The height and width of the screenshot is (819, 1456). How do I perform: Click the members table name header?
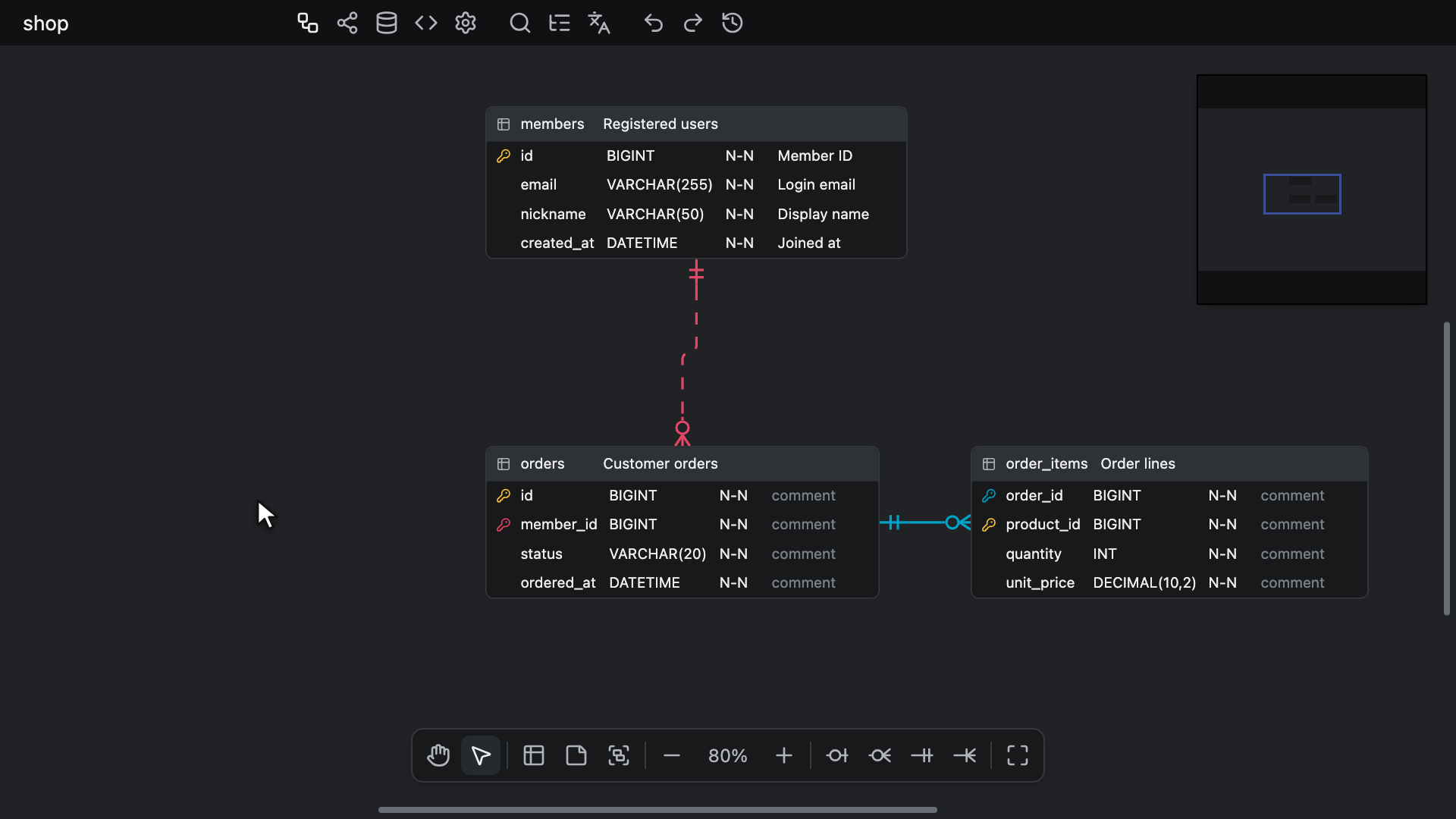click(x=552, y=124)
